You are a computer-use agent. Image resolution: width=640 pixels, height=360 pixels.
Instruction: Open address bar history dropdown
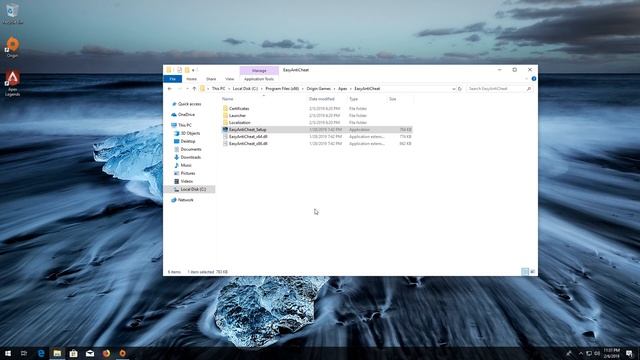453,89
